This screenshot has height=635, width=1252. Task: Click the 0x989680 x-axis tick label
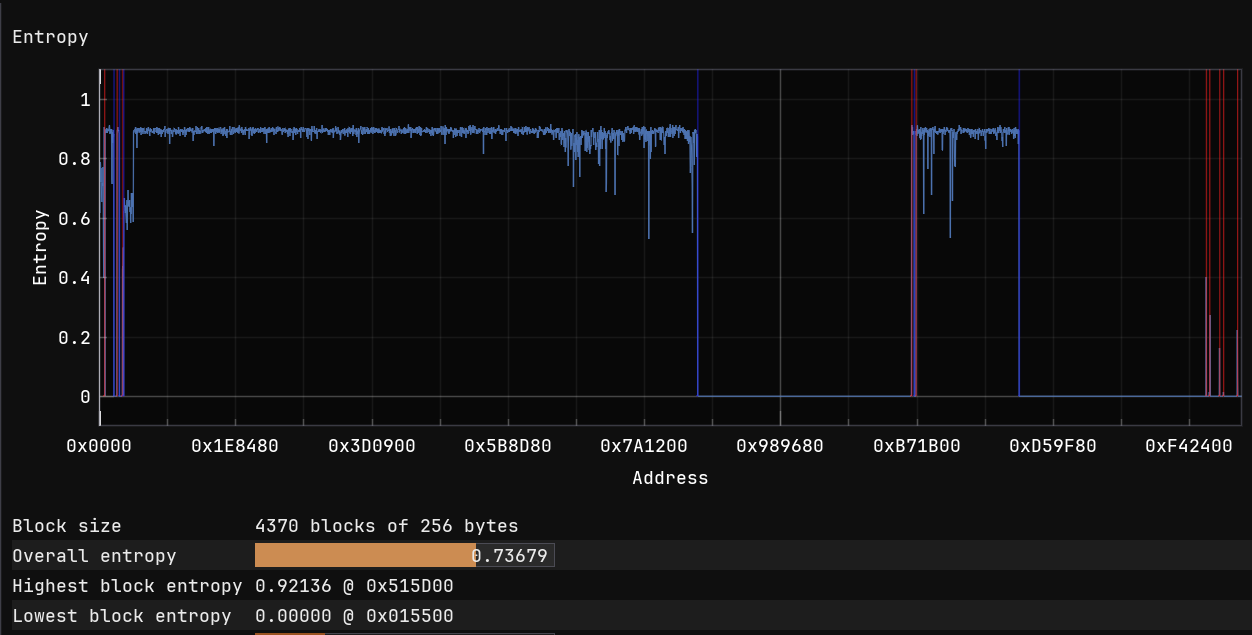point(780,446)
